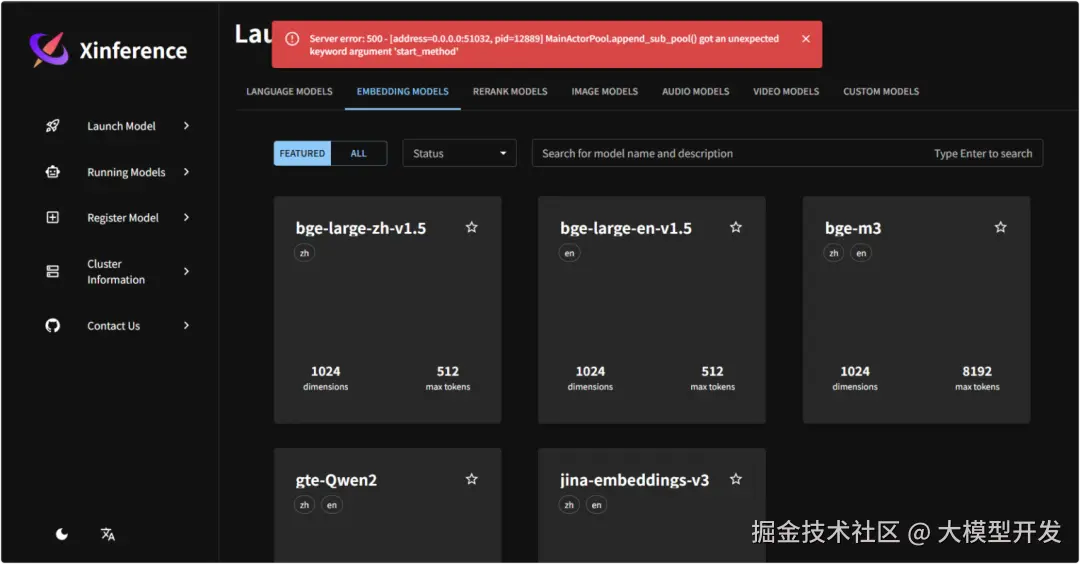Viewport: 1080px width, 564px height.
Task: Select the Featured filter button
Action: 302,154
